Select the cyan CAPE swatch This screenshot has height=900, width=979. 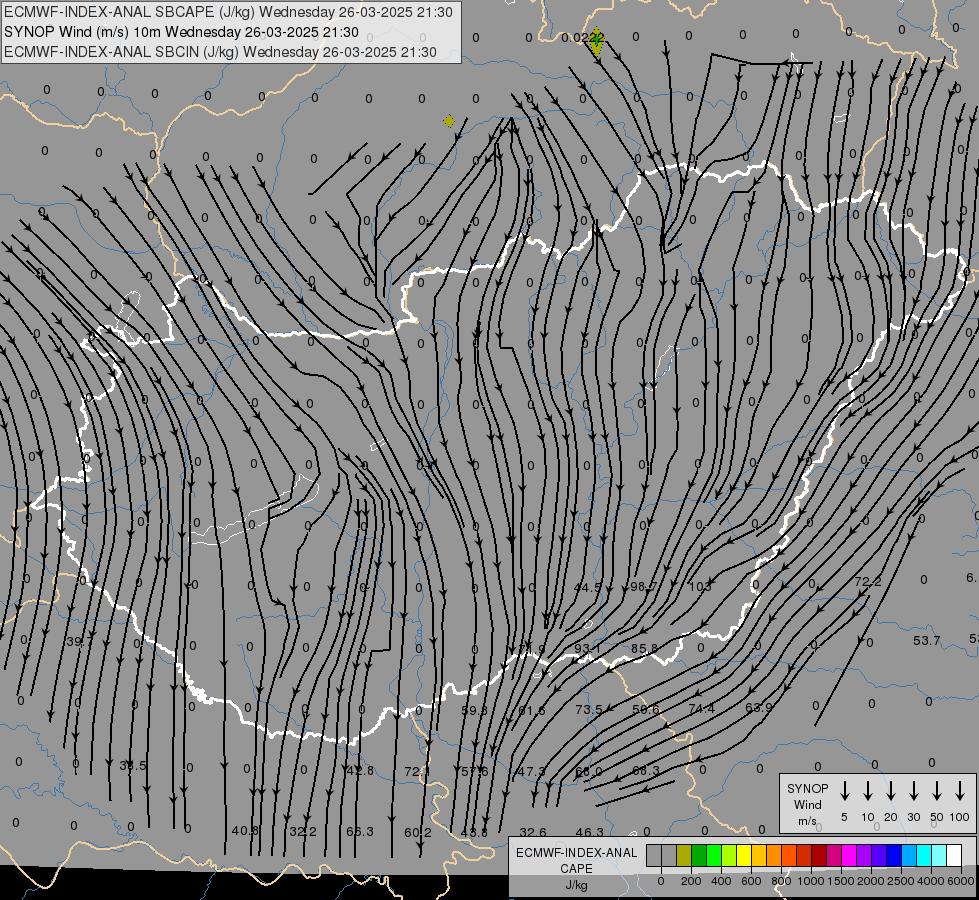[923, 856]
